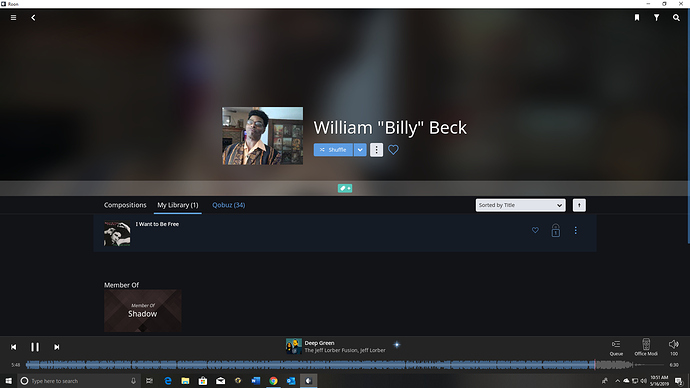Open the Office Modi zone icon
This screenshot has height=388, width=690.
point(646,347)
